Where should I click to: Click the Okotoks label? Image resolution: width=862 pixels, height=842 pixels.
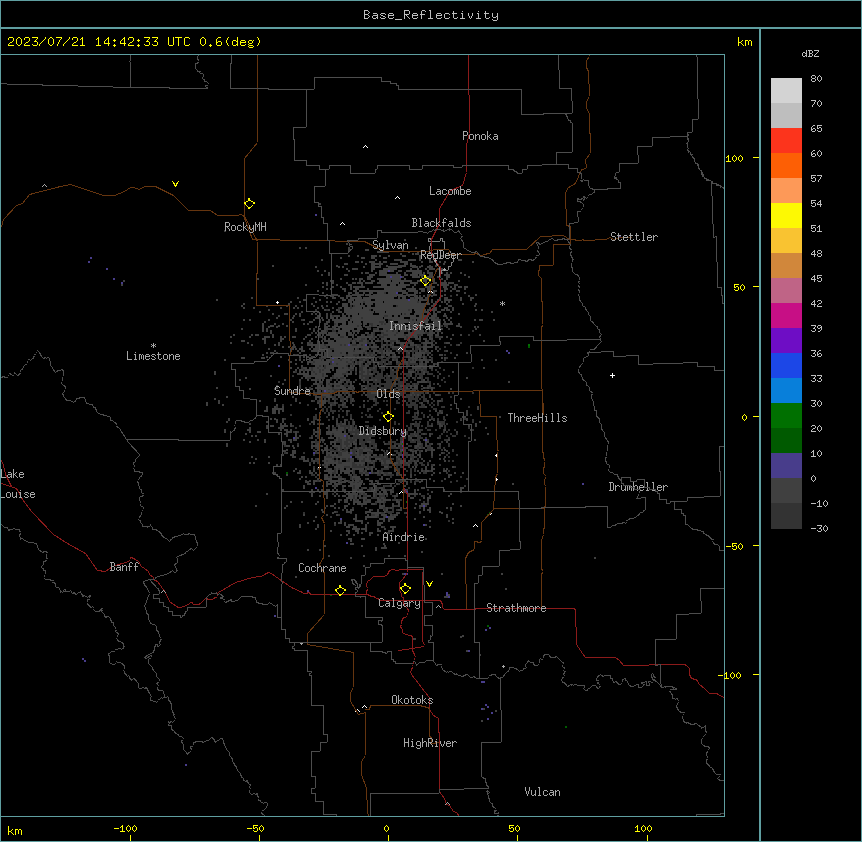coord(412,700)
